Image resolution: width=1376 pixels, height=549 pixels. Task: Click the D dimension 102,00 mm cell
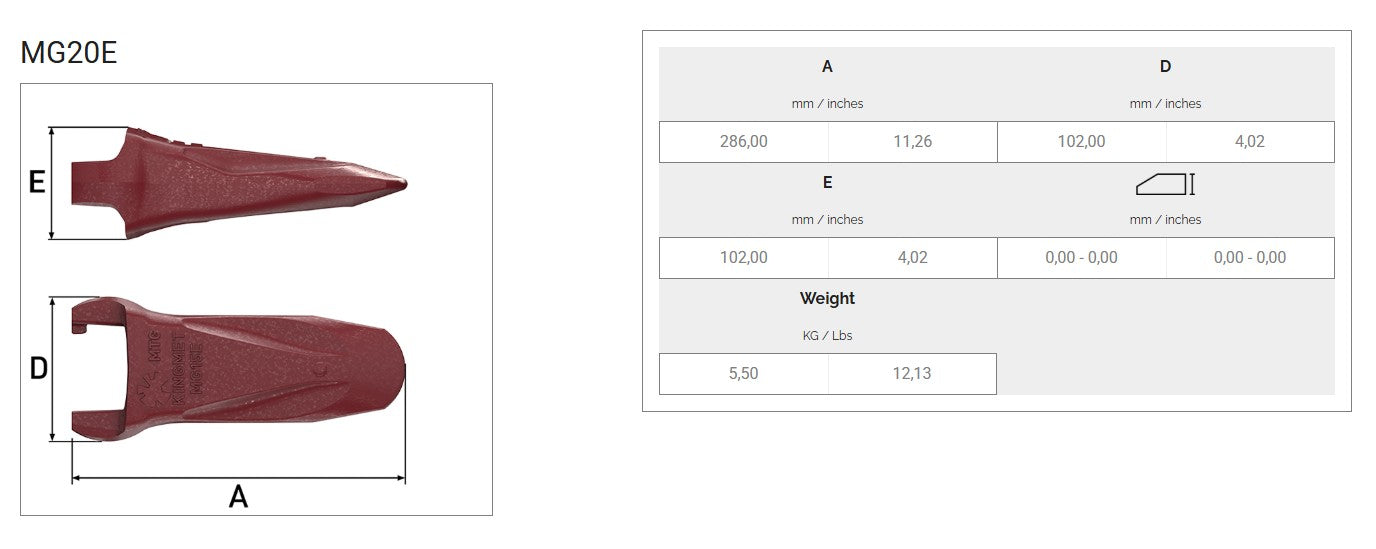pos(1082,142)
